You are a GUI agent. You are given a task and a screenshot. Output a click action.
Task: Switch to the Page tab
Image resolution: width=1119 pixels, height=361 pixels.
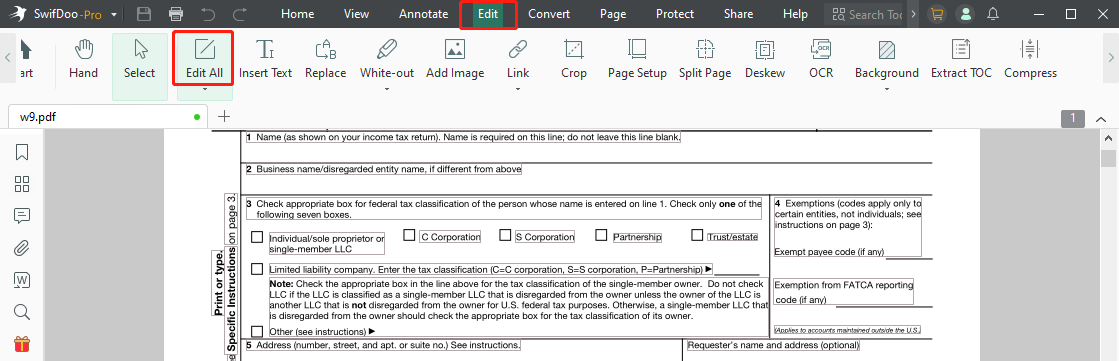pos(613,14)
